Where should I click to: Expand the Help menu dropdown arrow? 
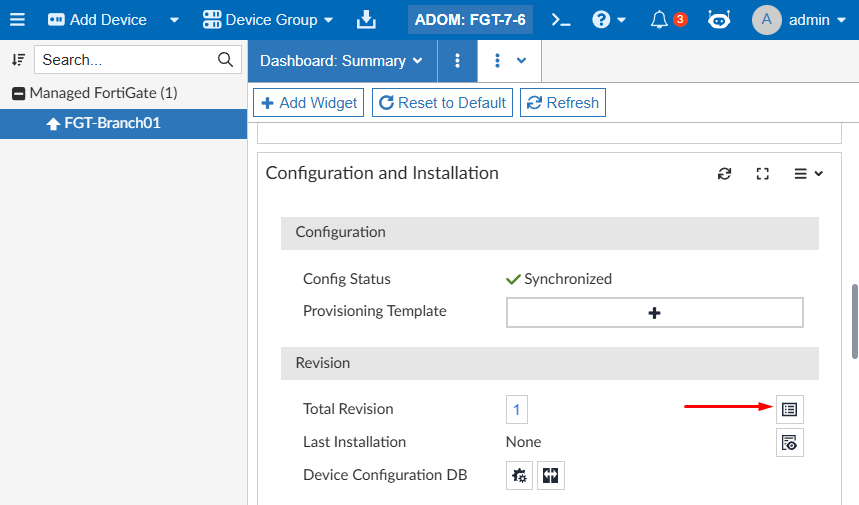click(622, 20)
